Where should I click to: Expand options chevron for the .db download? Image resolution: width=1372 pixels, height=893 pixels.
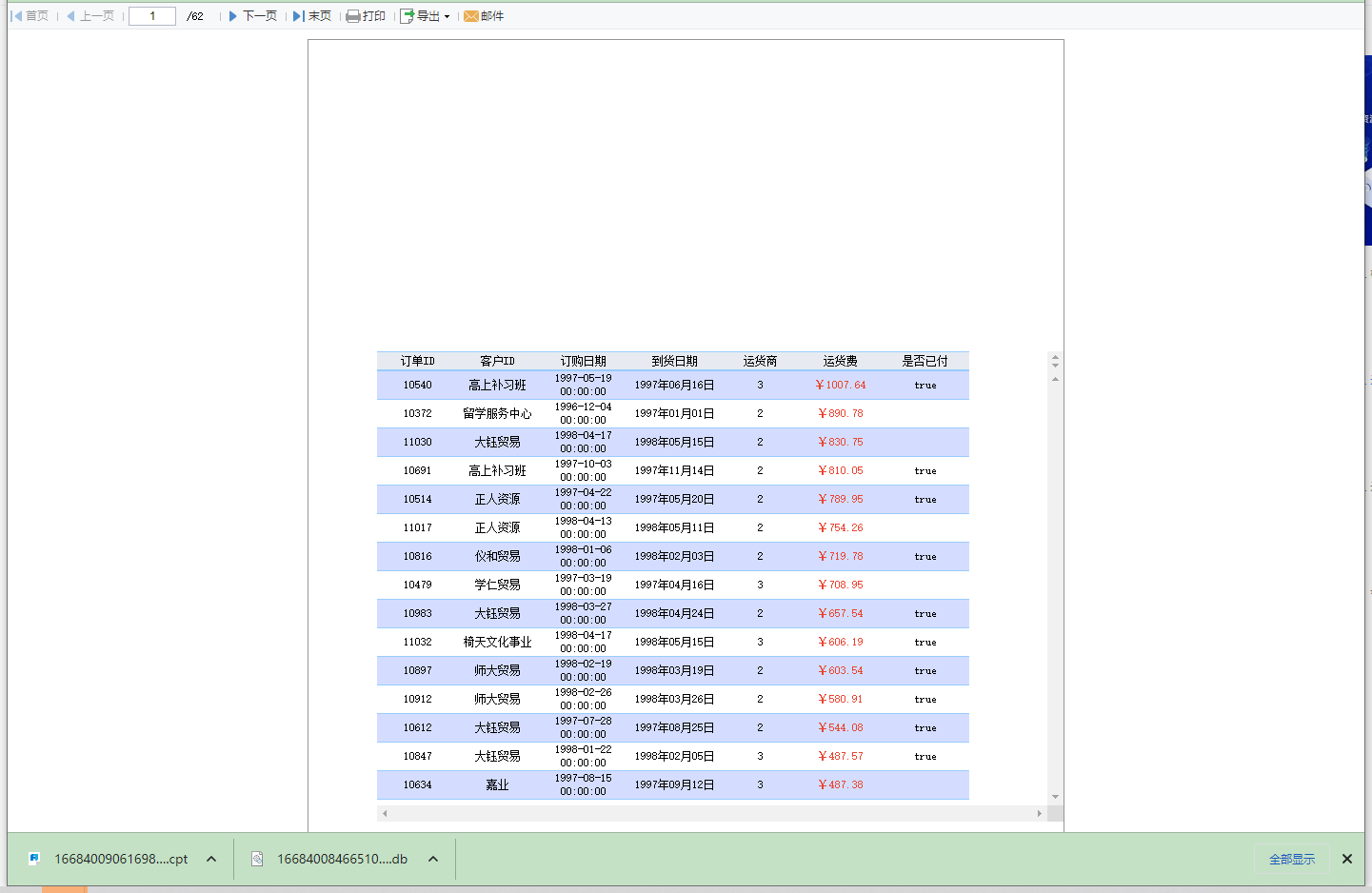click(x=433, y=859)
